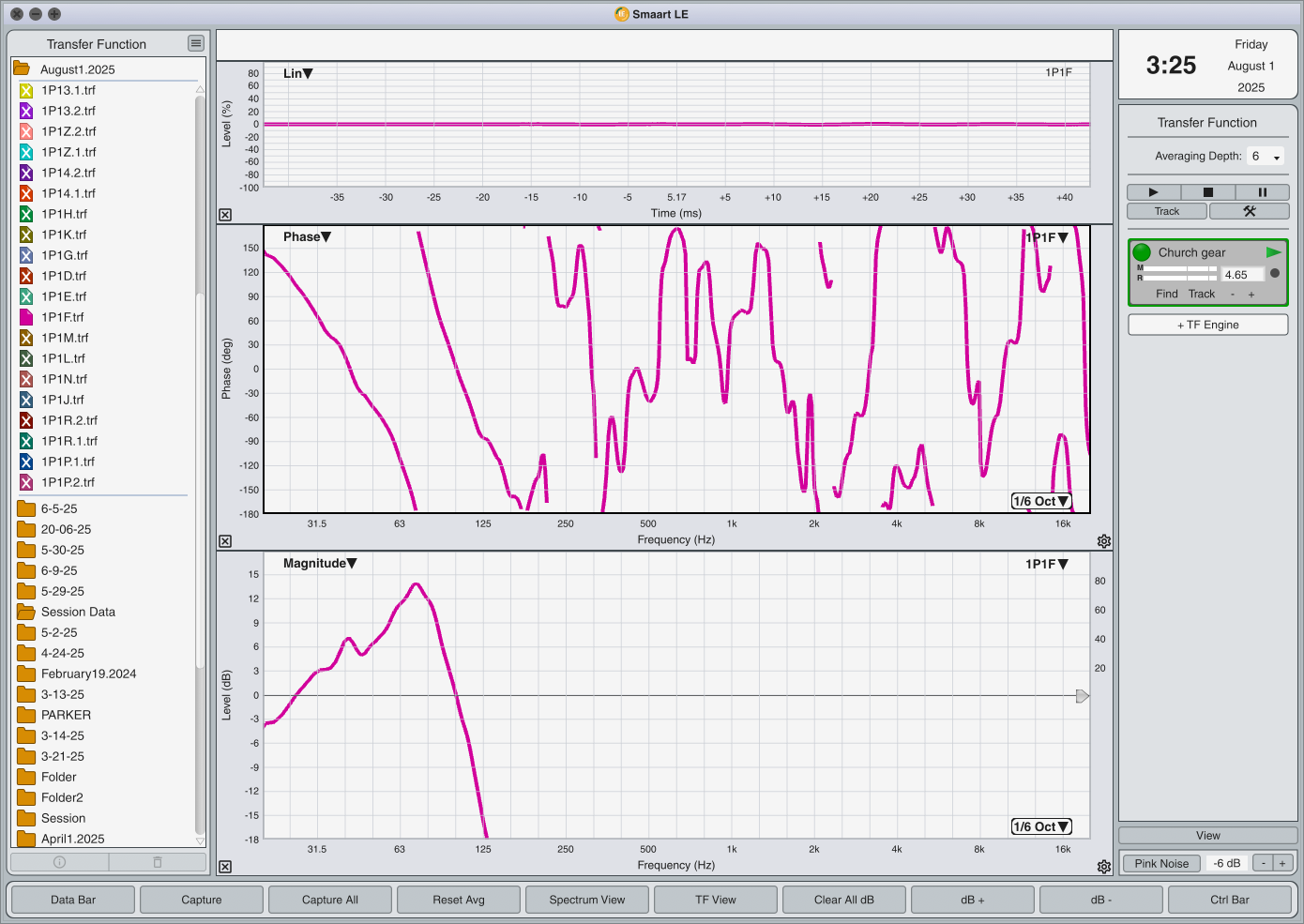This screenshot has width=1304, height=924.
Task: Open the Averaging Depth dropdown
Action: [x=1266, y=157]
